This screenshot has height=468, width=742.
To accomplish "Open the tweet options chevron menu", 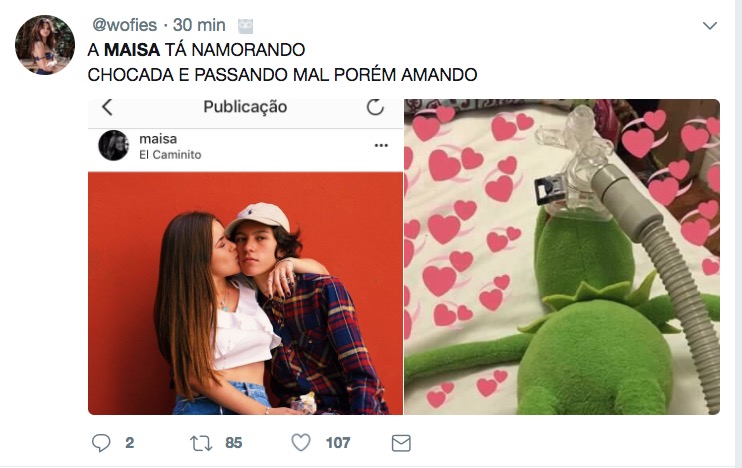I will coord(710,26).
